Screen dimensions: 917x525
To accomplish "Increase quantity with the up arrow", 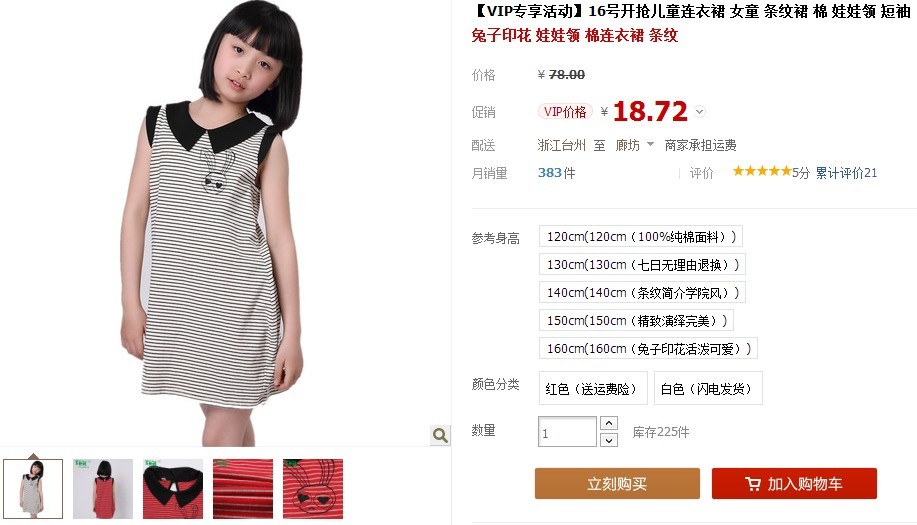I will (609, 423).
